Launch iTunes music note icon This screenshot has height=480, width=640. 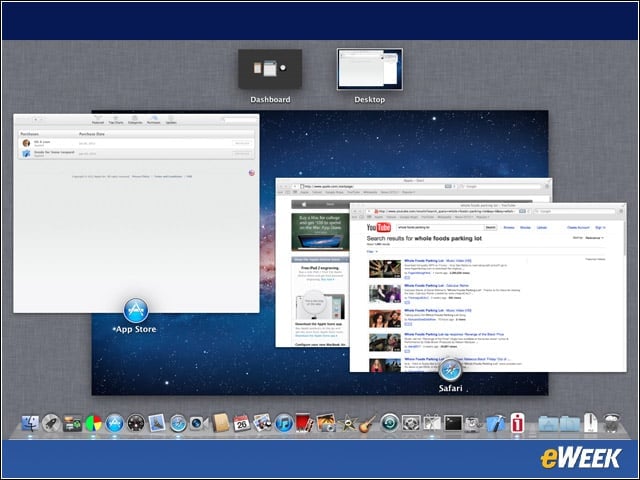284,424
